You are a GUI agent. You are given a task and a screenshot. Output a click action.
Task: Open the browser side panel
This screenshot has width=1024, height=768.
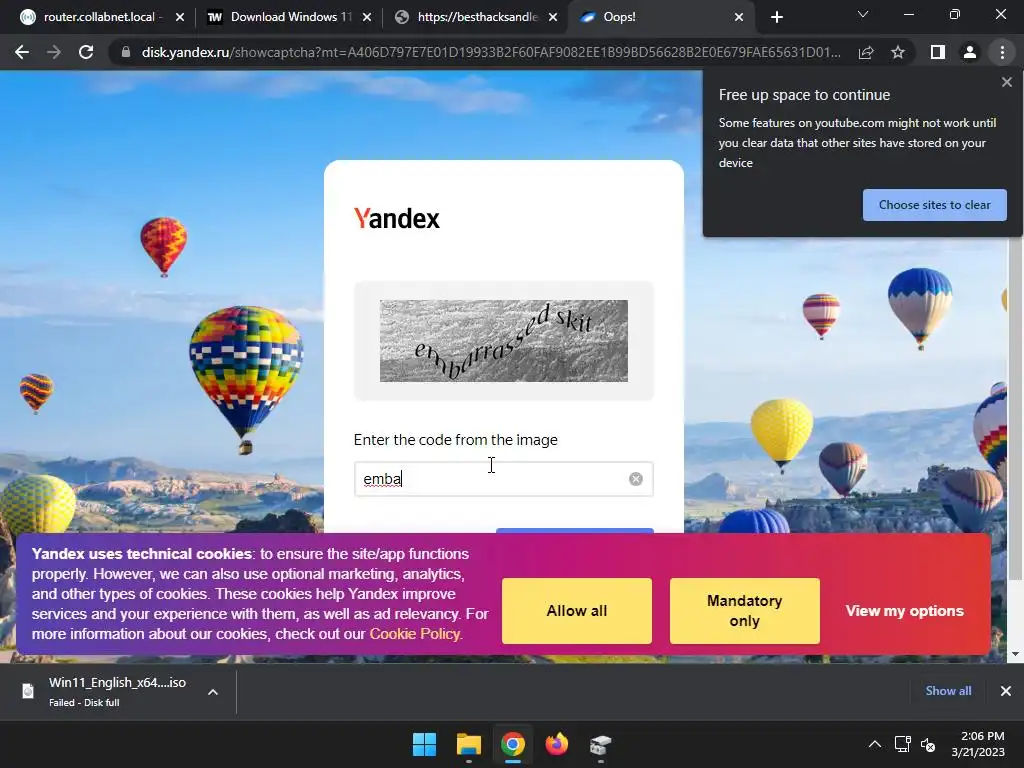point(938,52)
